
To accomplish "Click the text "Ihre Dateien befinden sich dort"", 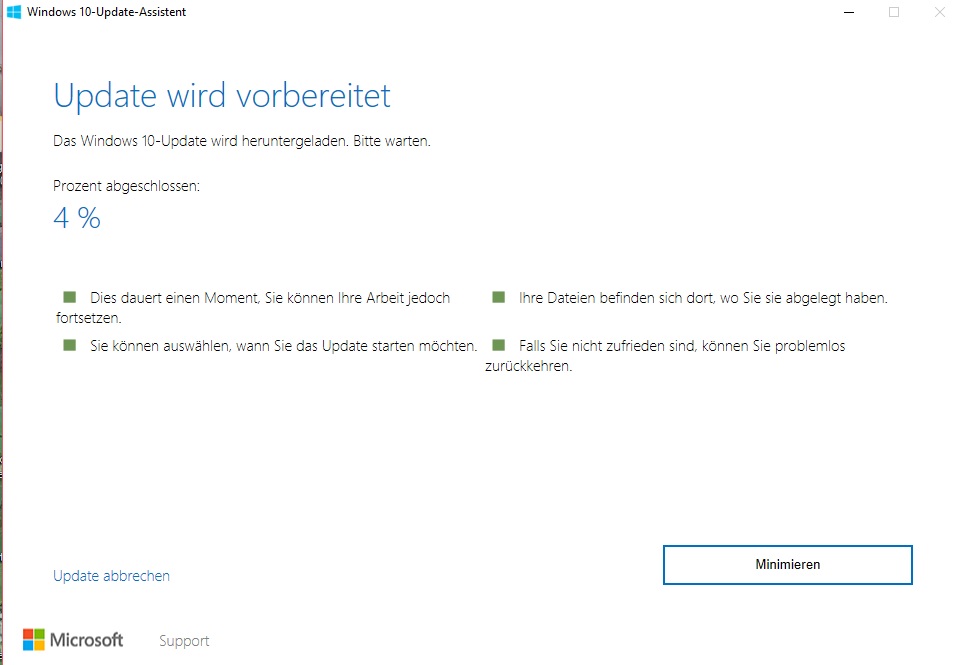I will pos(616,298).
